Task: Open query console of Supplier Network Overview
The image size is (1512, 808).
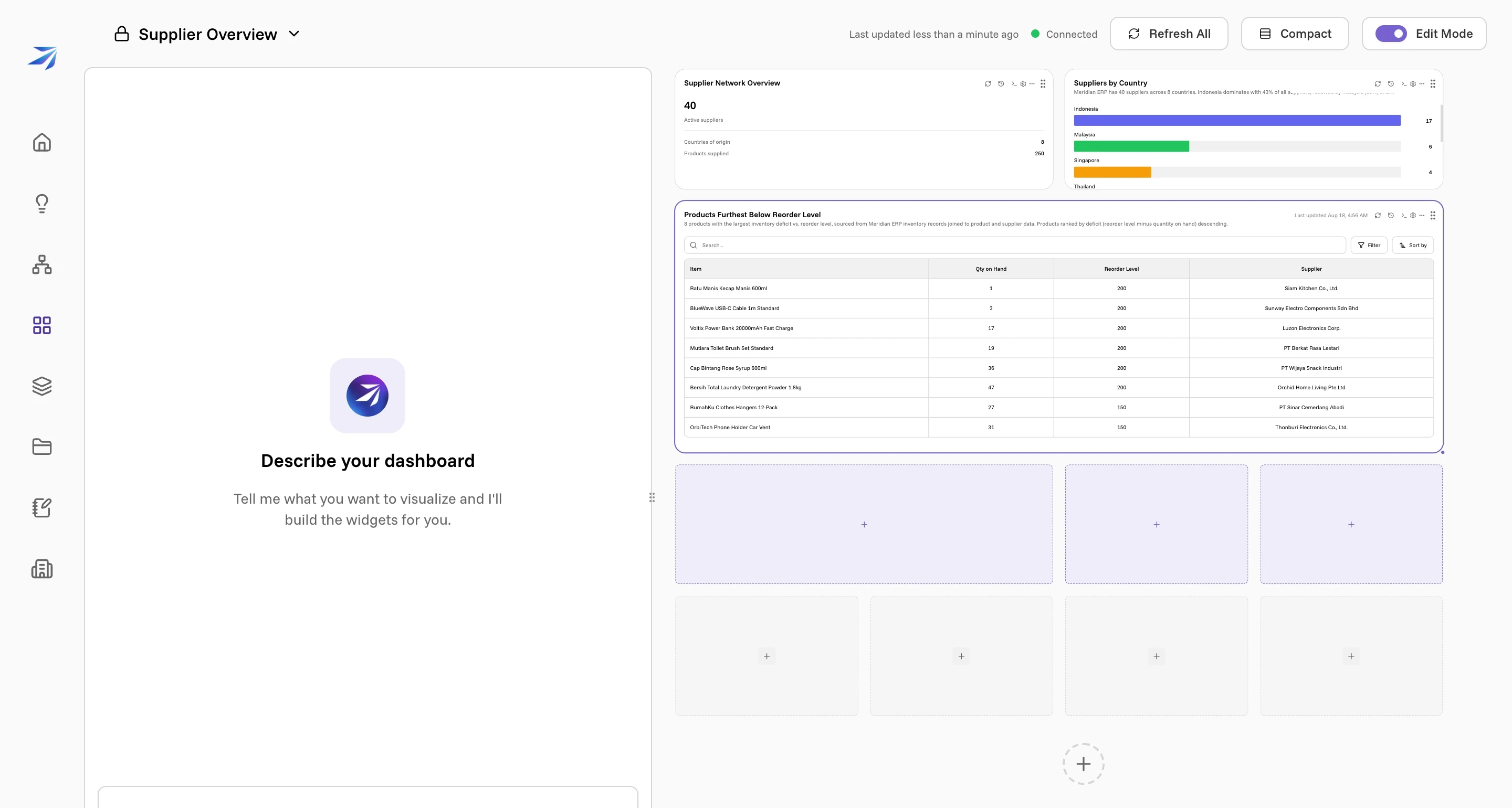Action: (1014, 84)
